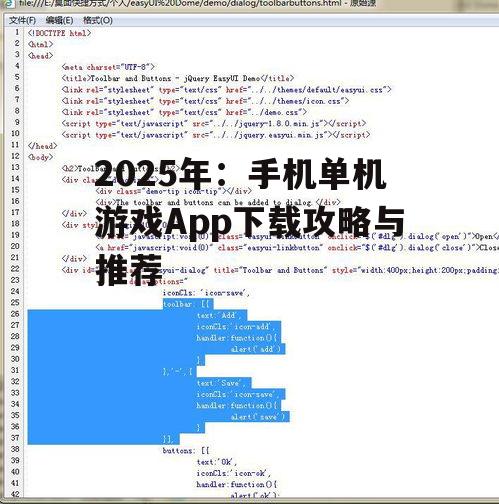
Task: Open the 文件(F) menu
Action: 22,20
